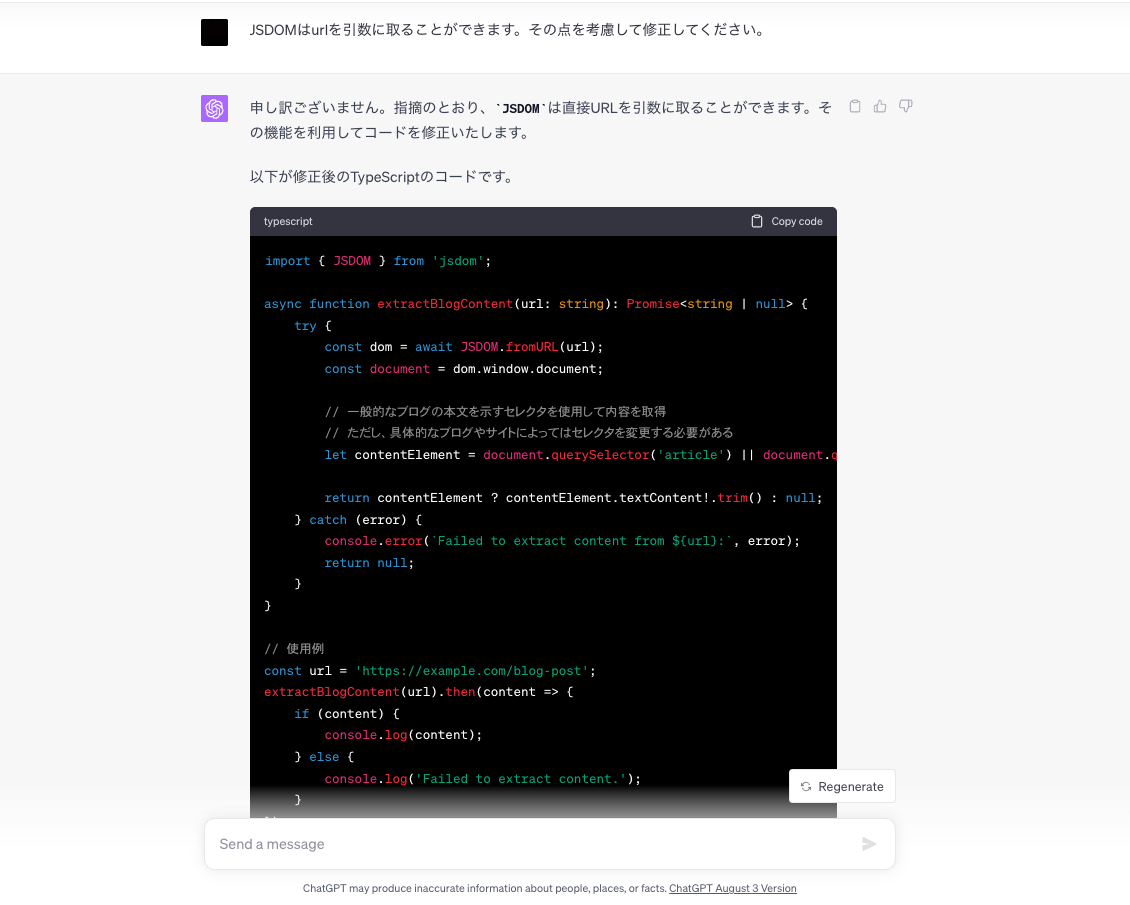Click the Regenerate button
This screenshot has width=1130, height=905.
coord(842,786)
